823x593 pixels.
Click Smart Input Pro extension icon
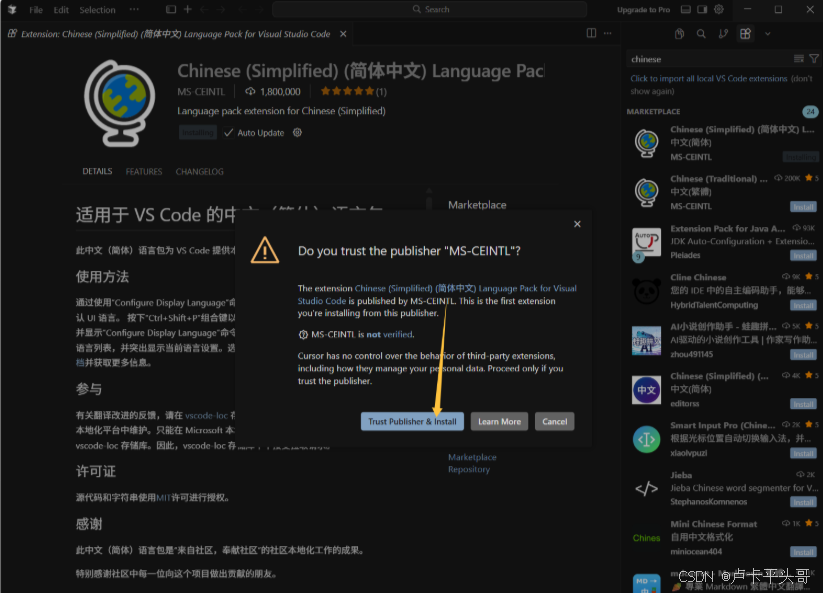647,439
